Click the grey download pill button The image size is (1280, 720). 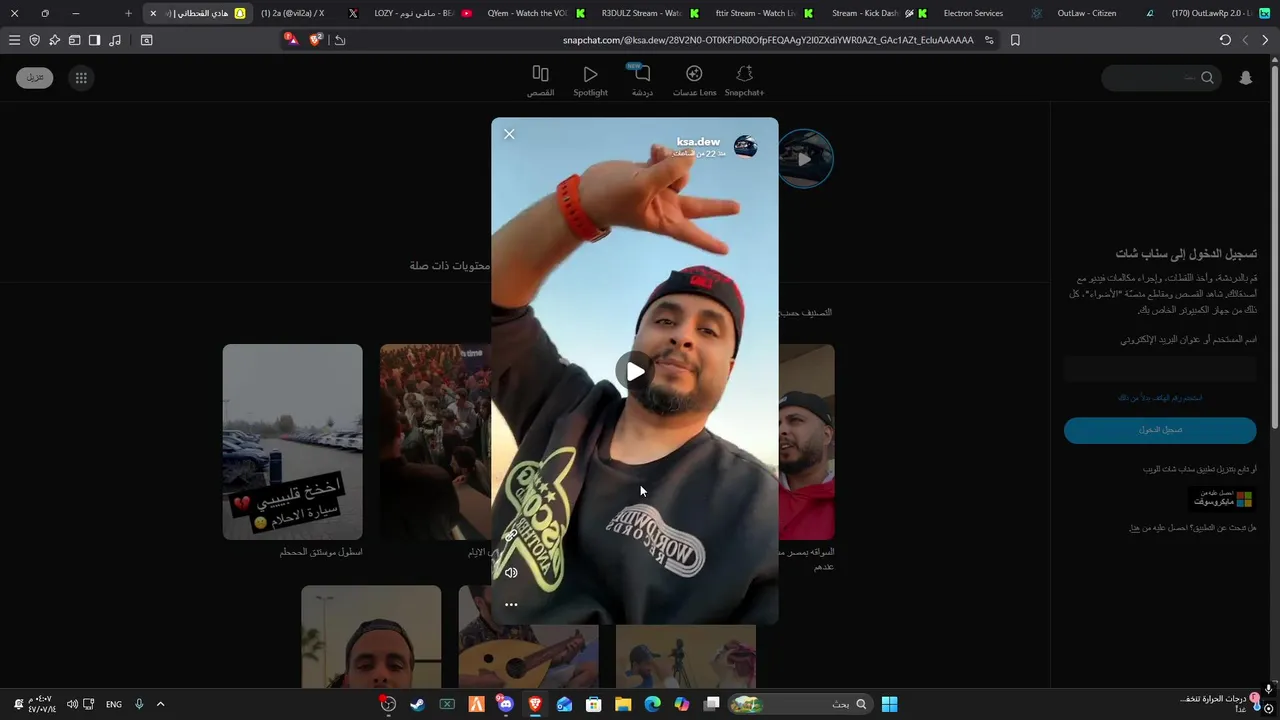click(x=35, y=78)
